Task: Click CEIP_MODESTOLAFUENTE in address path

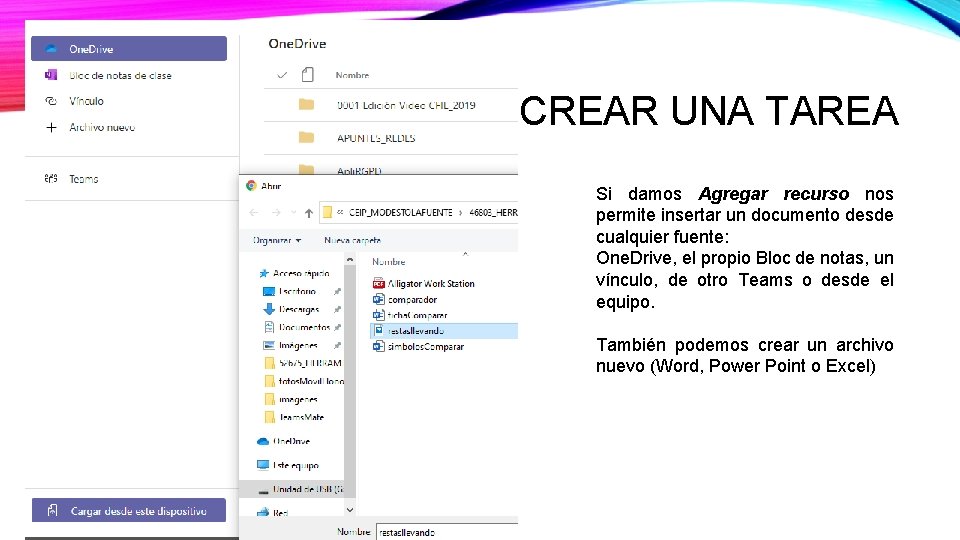Action: tap(400, 212)
